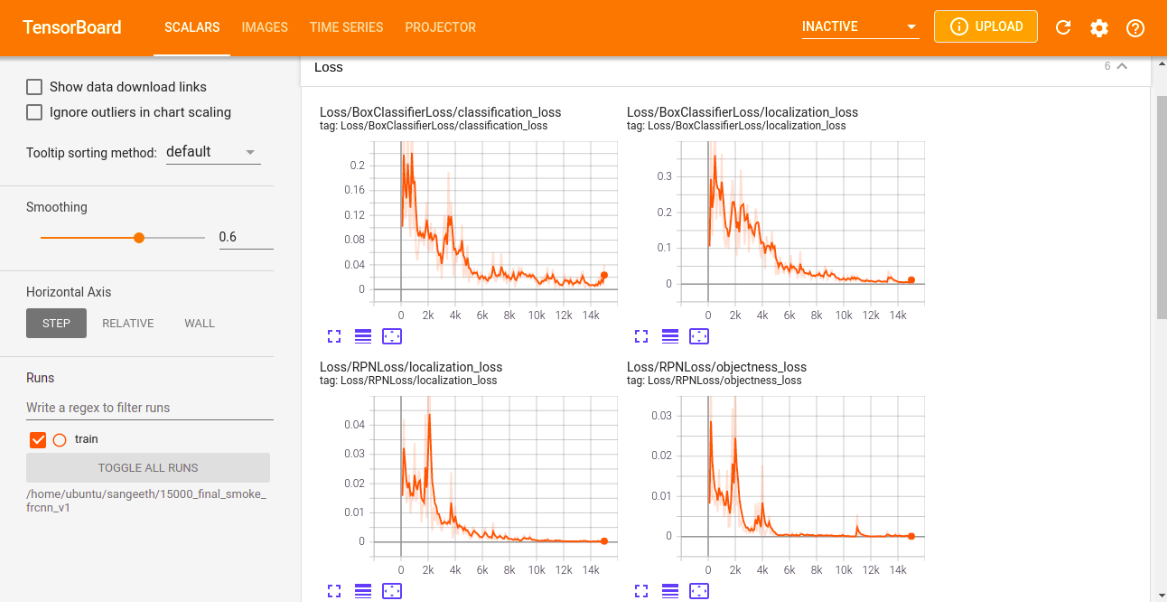This screenshot has height=602, width=1167.
Task: Click the TOGGLE ALL RUNS button
Action: click(x=148, y=468)
